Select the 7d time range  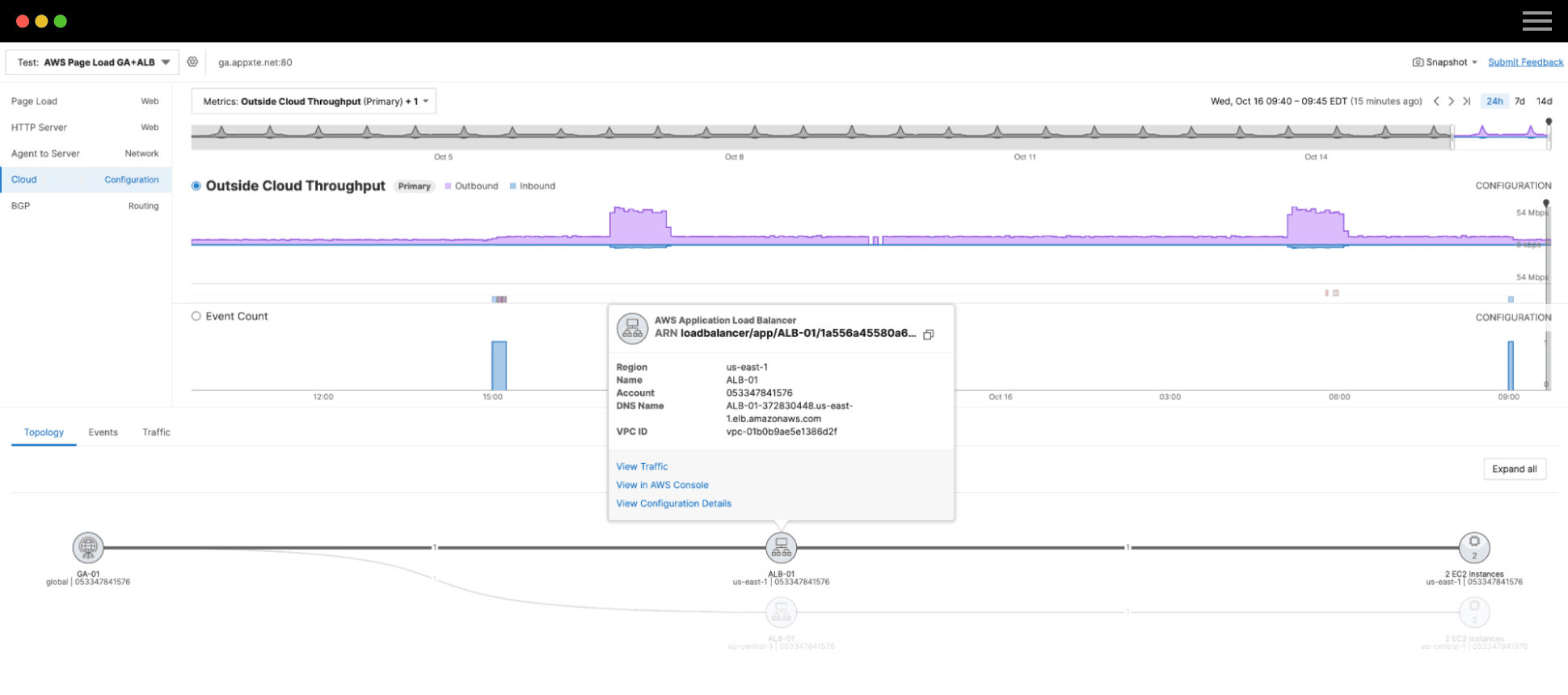1520,101
